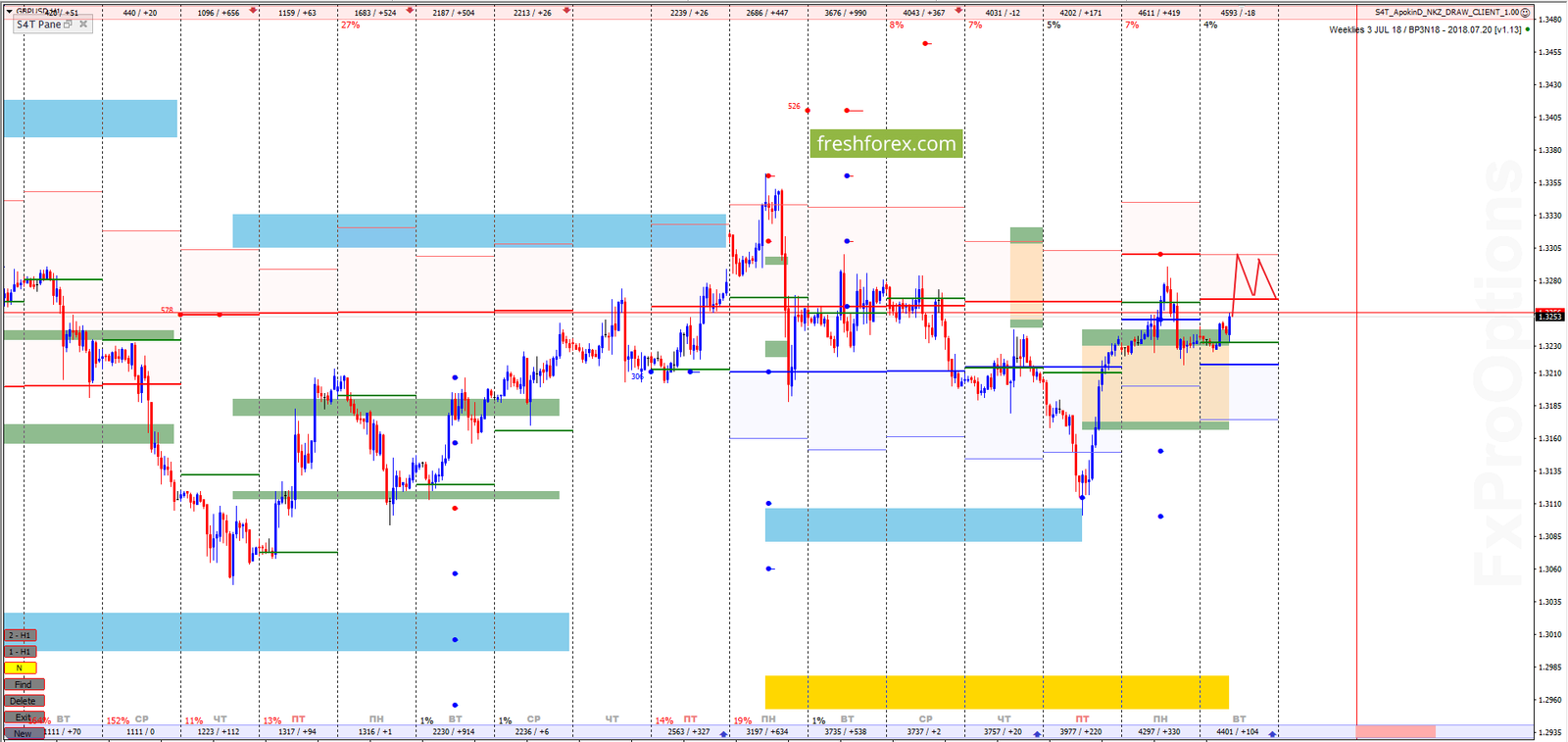Click the small red 526 level label
Screen dimensions: 1568x742
pos(794,106)
